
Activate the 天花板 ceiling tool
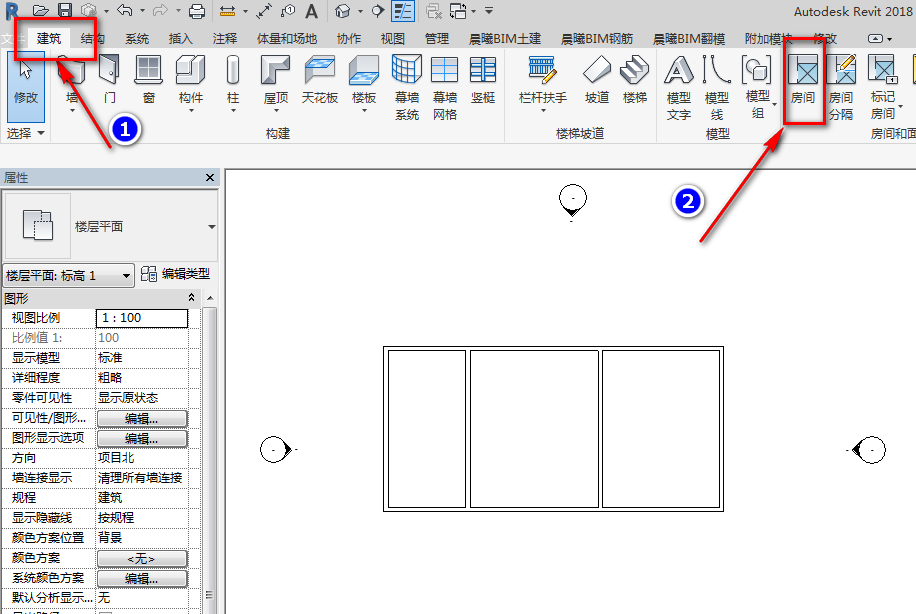point(320,79)
